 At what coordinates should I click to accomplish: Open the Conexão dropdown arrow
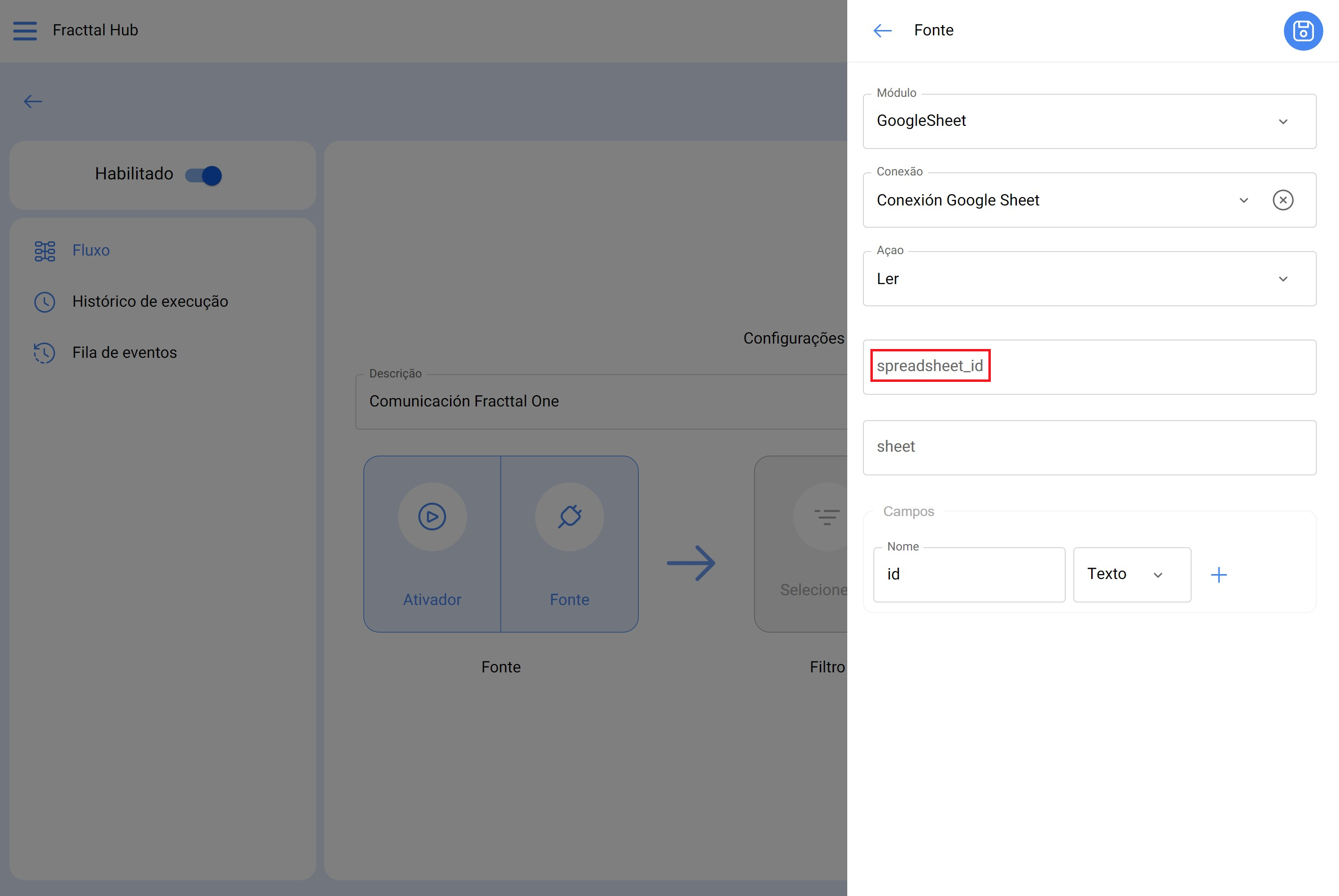[1244, 200]
